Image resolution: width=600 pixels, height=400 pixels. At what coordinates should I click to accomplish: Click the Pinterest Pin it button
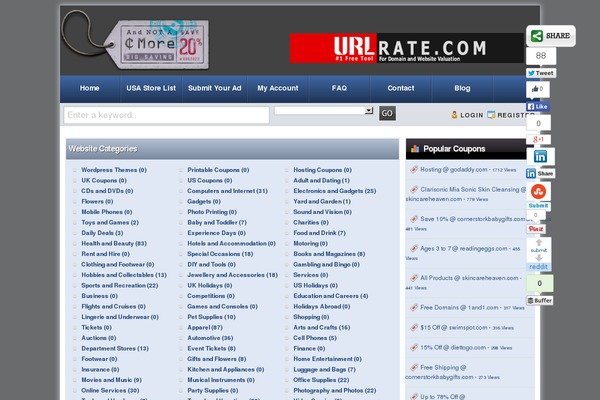(x=536, y=229)
